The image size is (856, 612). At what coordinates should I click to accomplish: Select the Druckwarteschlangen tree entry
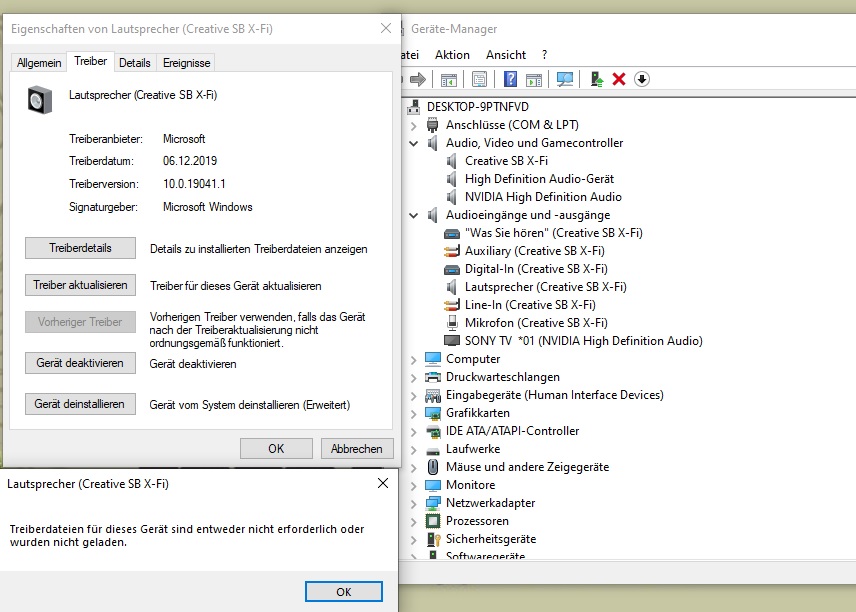[503, 377]
